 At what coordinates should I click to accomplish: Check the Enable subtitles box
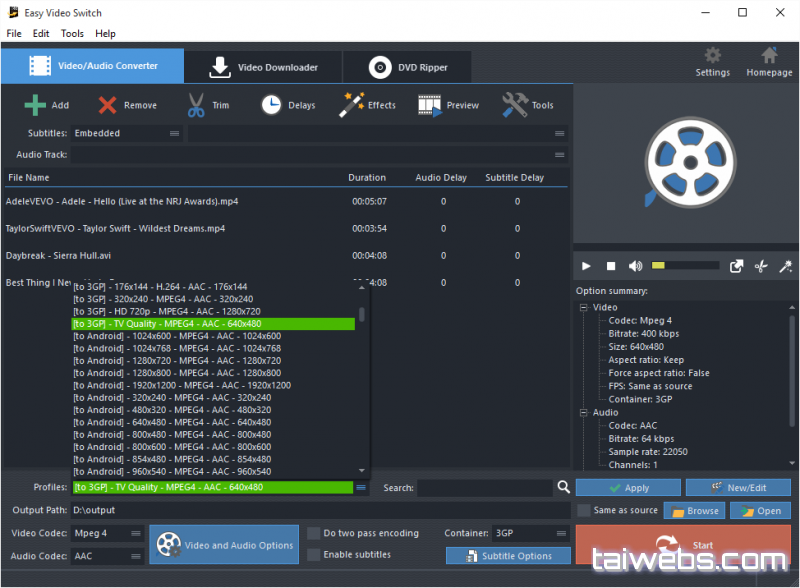[314, 554]
